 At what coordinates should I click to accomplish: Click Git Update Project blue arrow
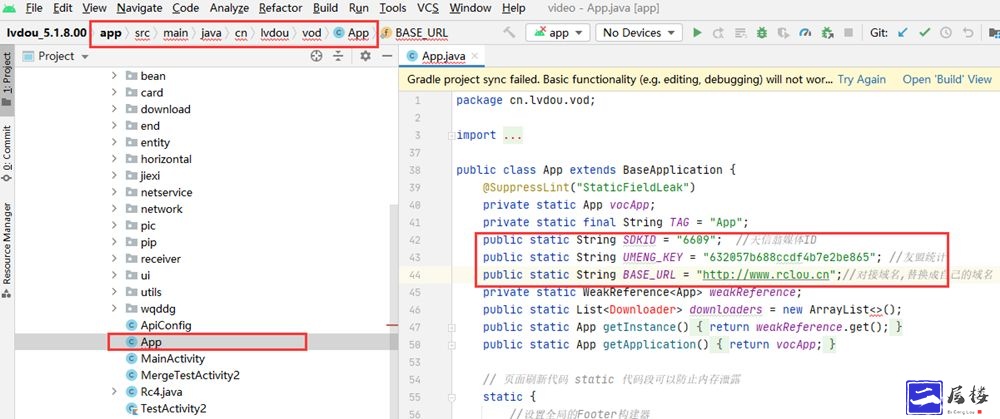pos(902,33)
